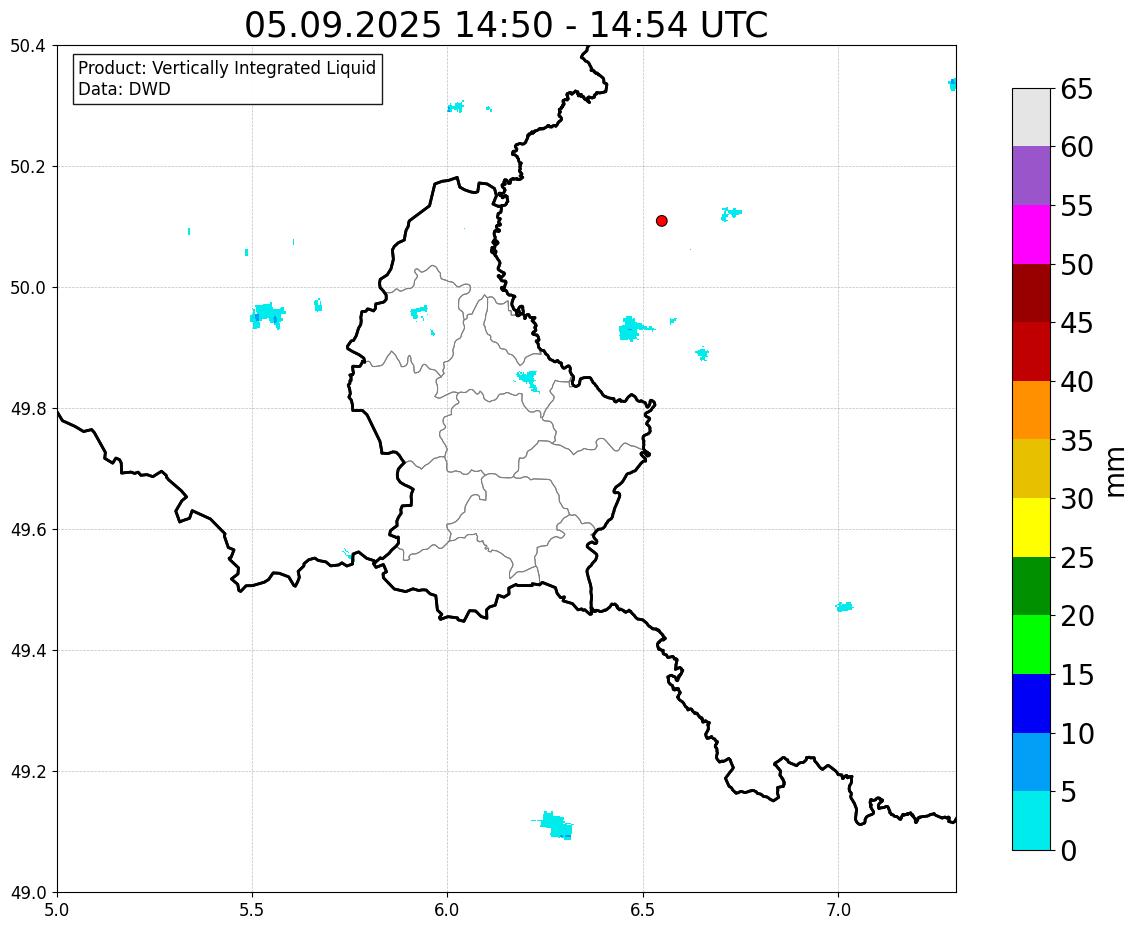Click the 'Data: DWD' label
This screenshot has height=930, width=1138.
click(124, 89)
